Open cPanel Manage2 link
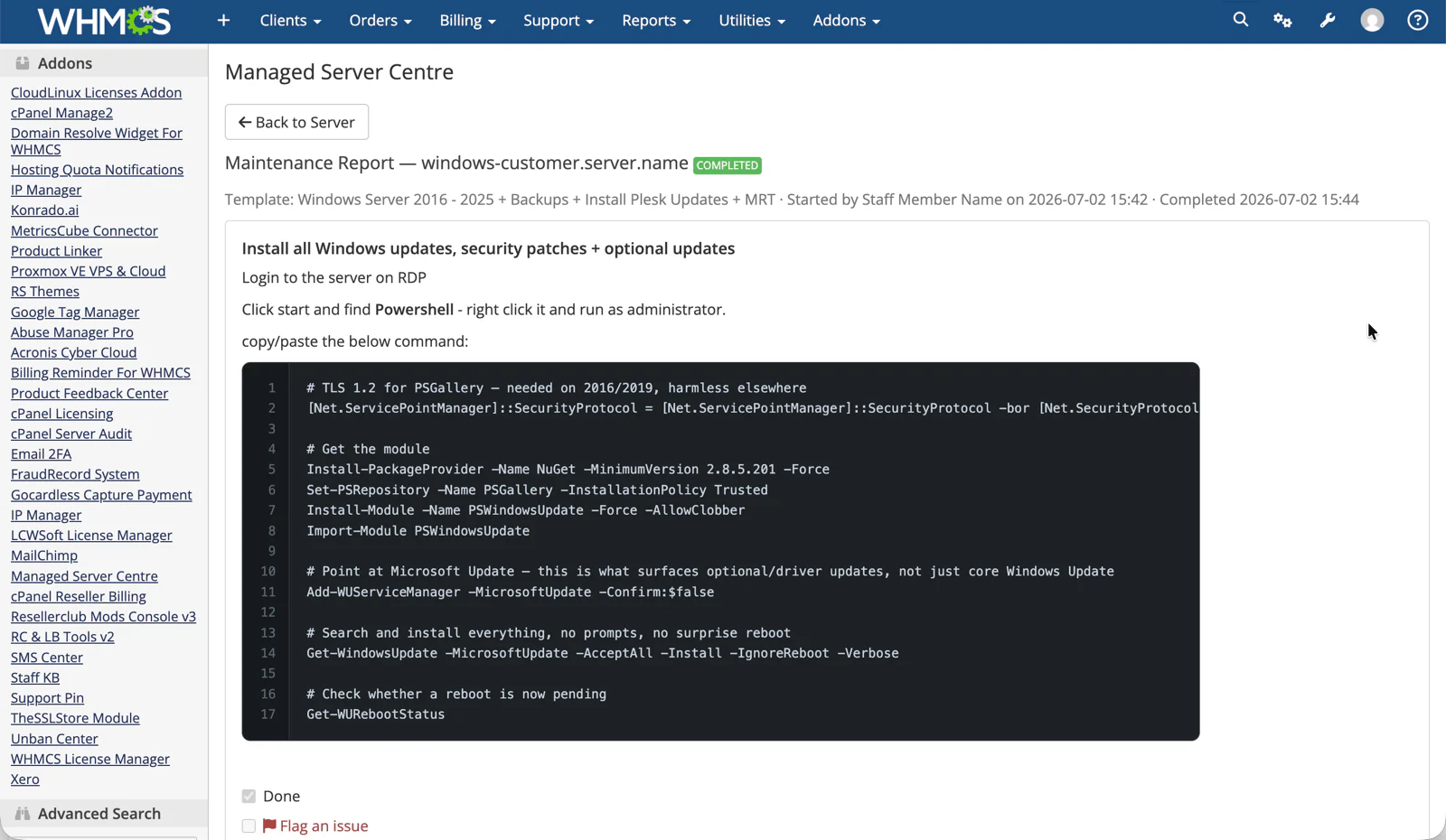This screenshot has height=840, width=1446. [x=61, y=113]
